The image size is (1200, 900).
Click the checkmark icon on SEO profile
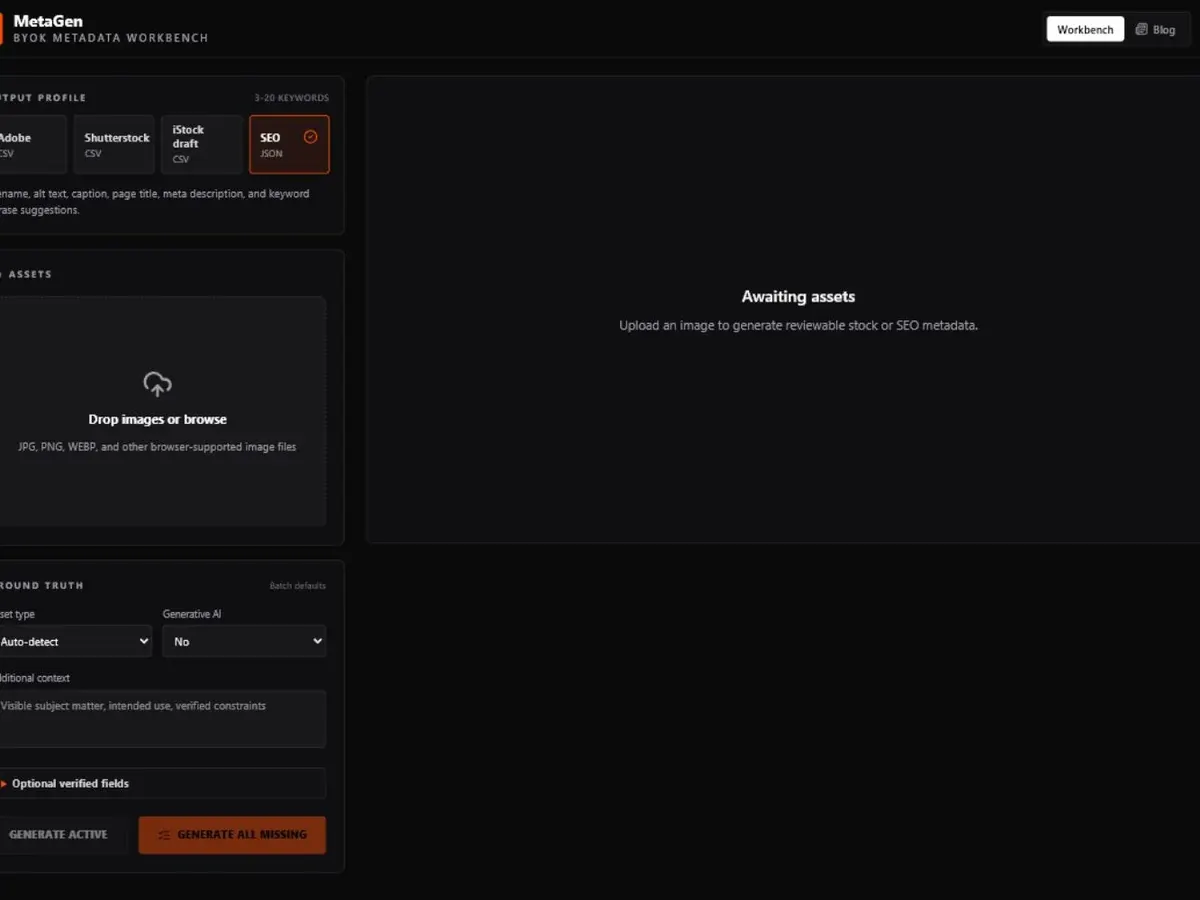tap(310, 137)
